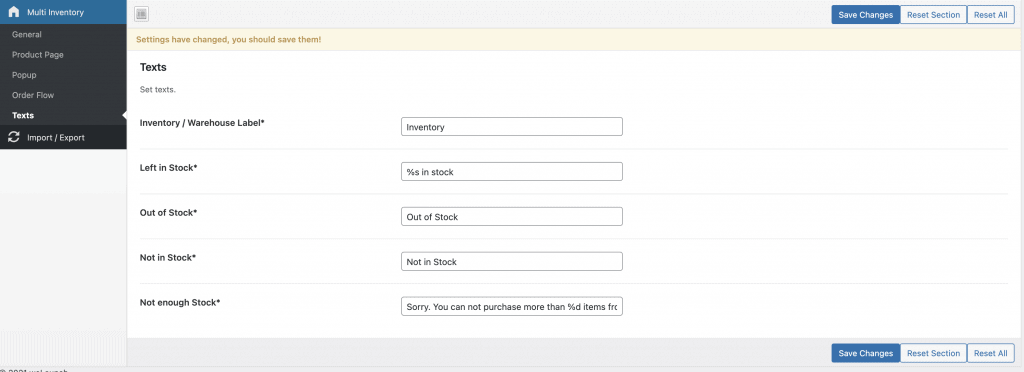1024x372 pixels.
Task: Click the Not in Stock input field
Action: tap(511, 262)
